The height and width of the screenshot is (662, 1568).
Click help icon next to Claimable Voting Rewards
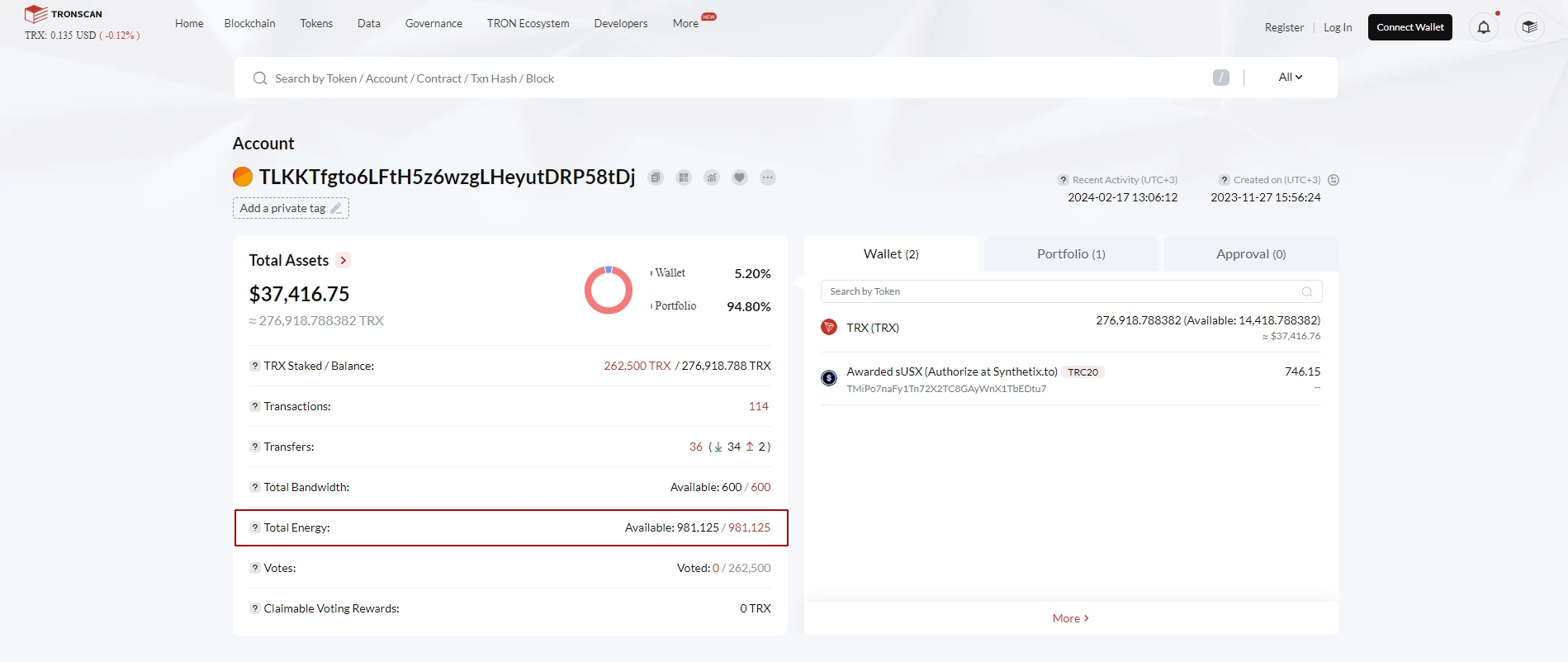tap(255, 608)
